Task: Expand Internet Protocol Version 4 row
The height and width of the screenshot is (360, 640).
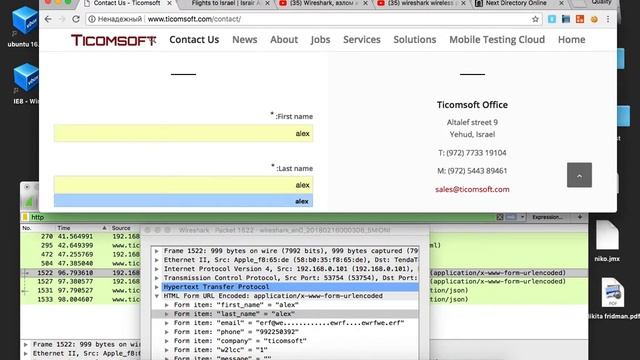Action: 157,269
